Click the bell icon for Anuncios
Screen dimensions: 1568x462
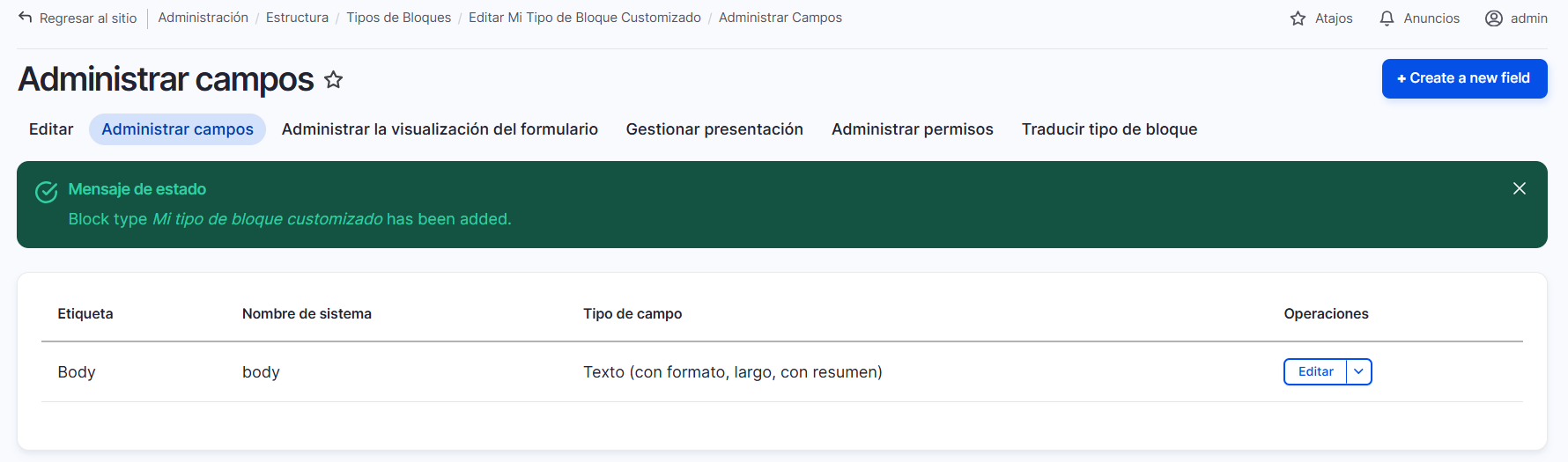[1387, 18]
